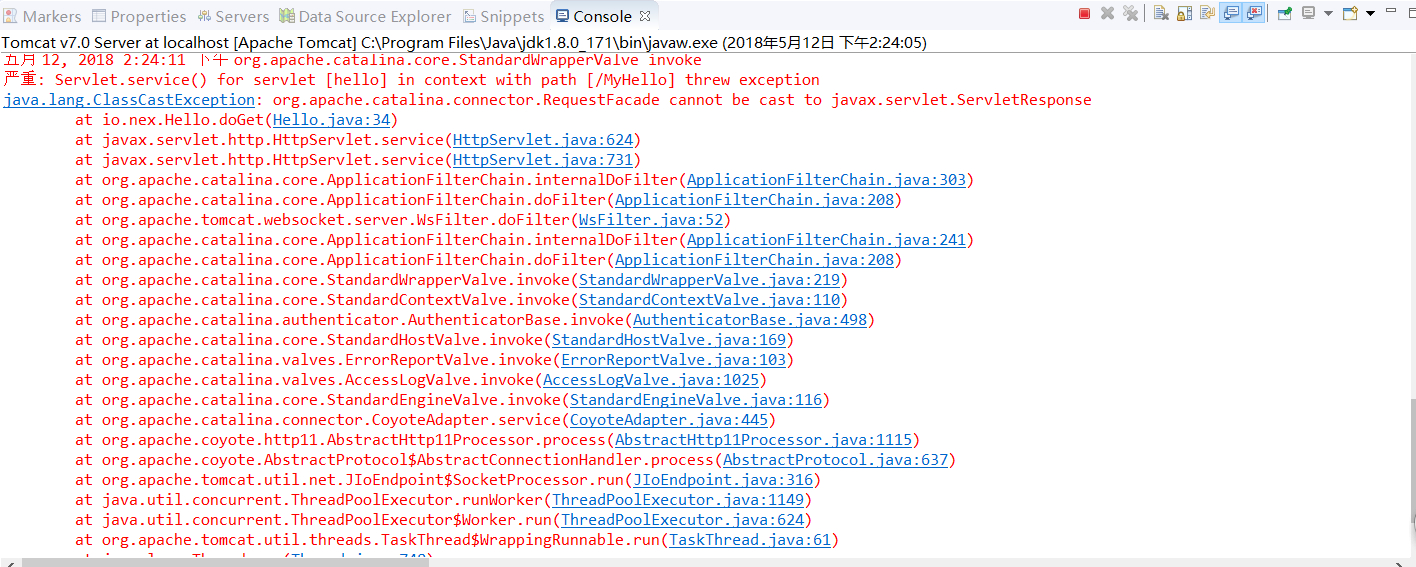Toggle Show Console When Standard Out Changes
This screenshot has height=567, width=1416.
pos(1230,13)
